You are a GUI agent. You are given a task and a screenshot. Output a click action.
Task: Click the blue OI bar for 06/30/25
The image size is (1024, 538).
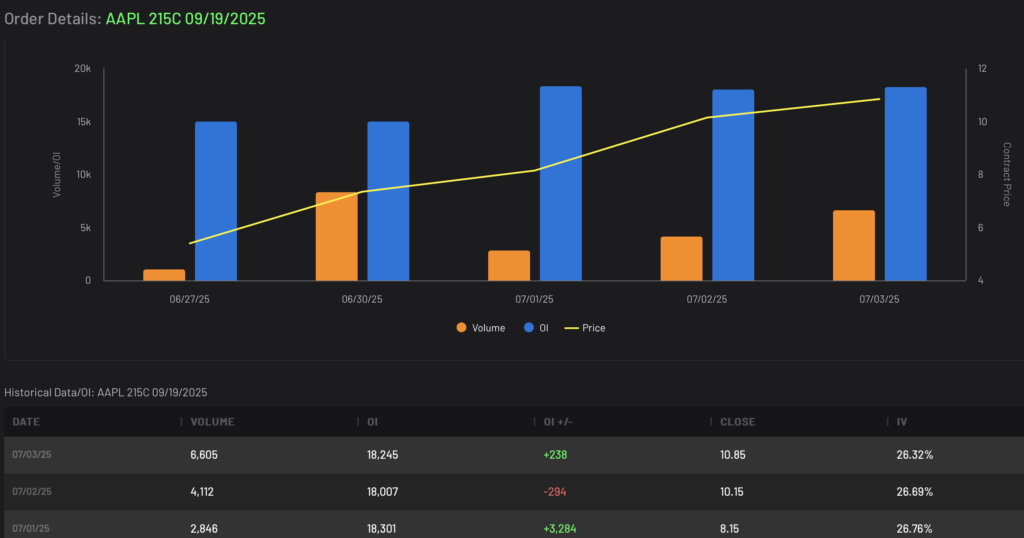[388, 201]
